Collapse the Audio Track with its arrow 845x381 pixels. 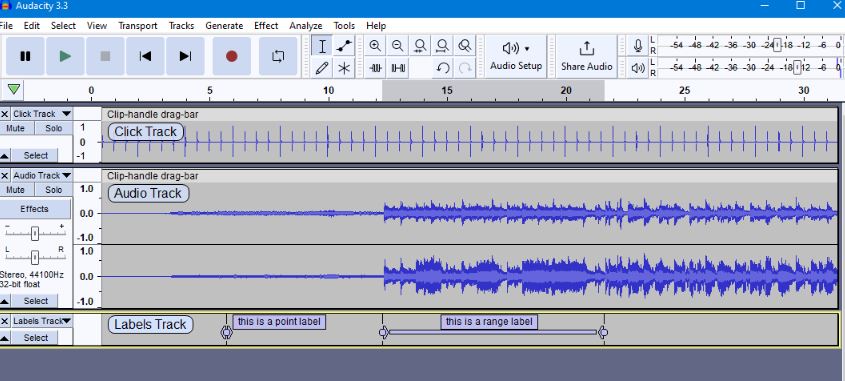(x=4, y=301)
